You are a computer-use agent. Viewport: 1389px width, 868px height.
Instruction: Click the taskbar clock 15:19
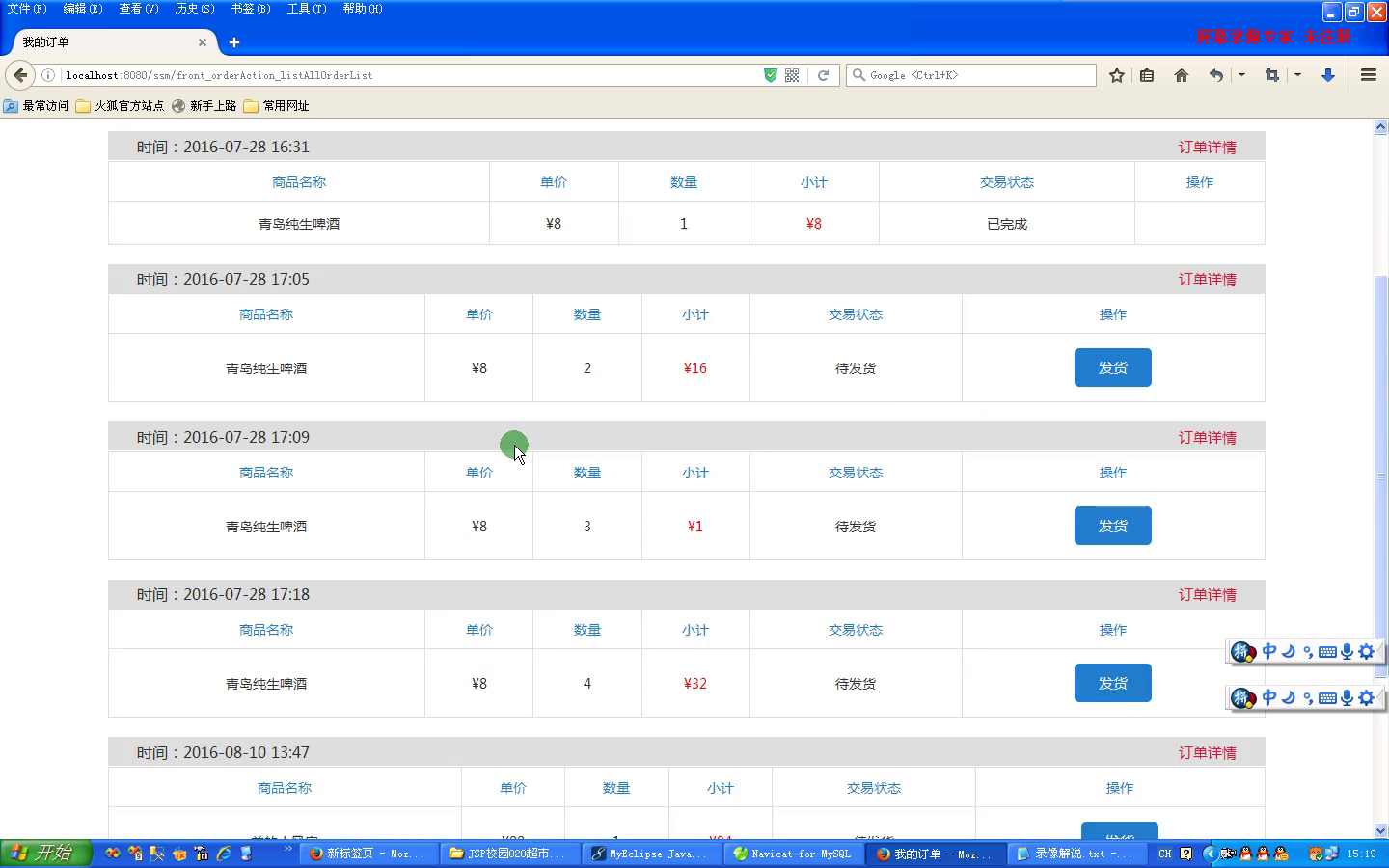1361,854
